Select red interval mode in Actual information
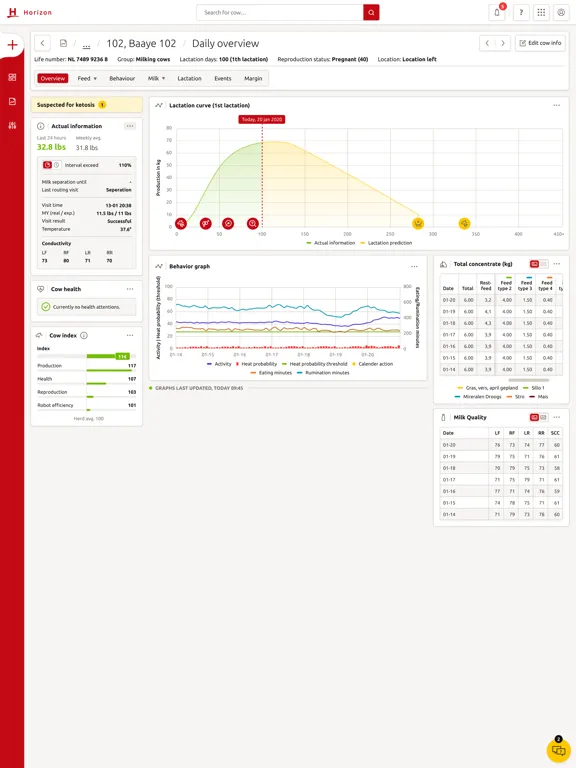576x768 pixels. [x=47, y=165]
